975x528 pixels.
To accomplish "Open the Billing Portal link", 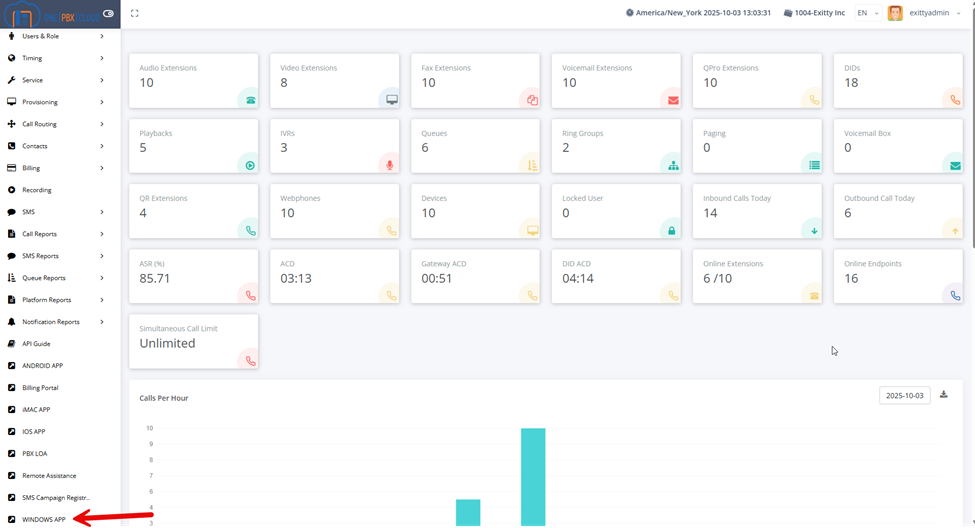I will point(40,388).
